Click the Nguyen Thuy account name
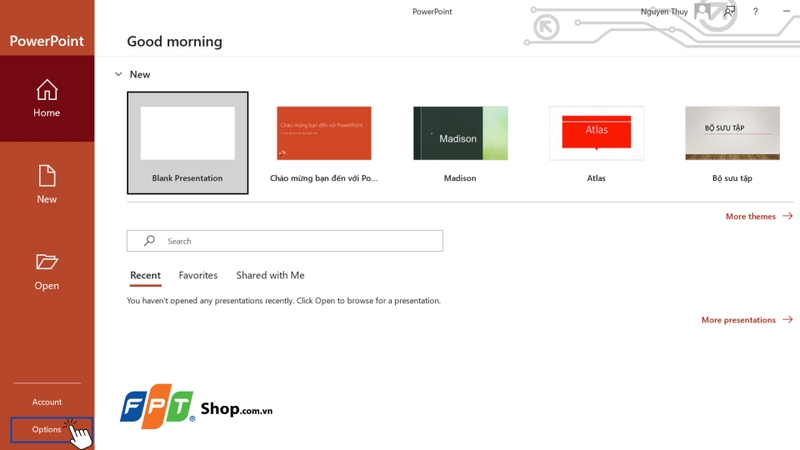Image resolution: width=800 pixels, height=450 pixels. 664,12
